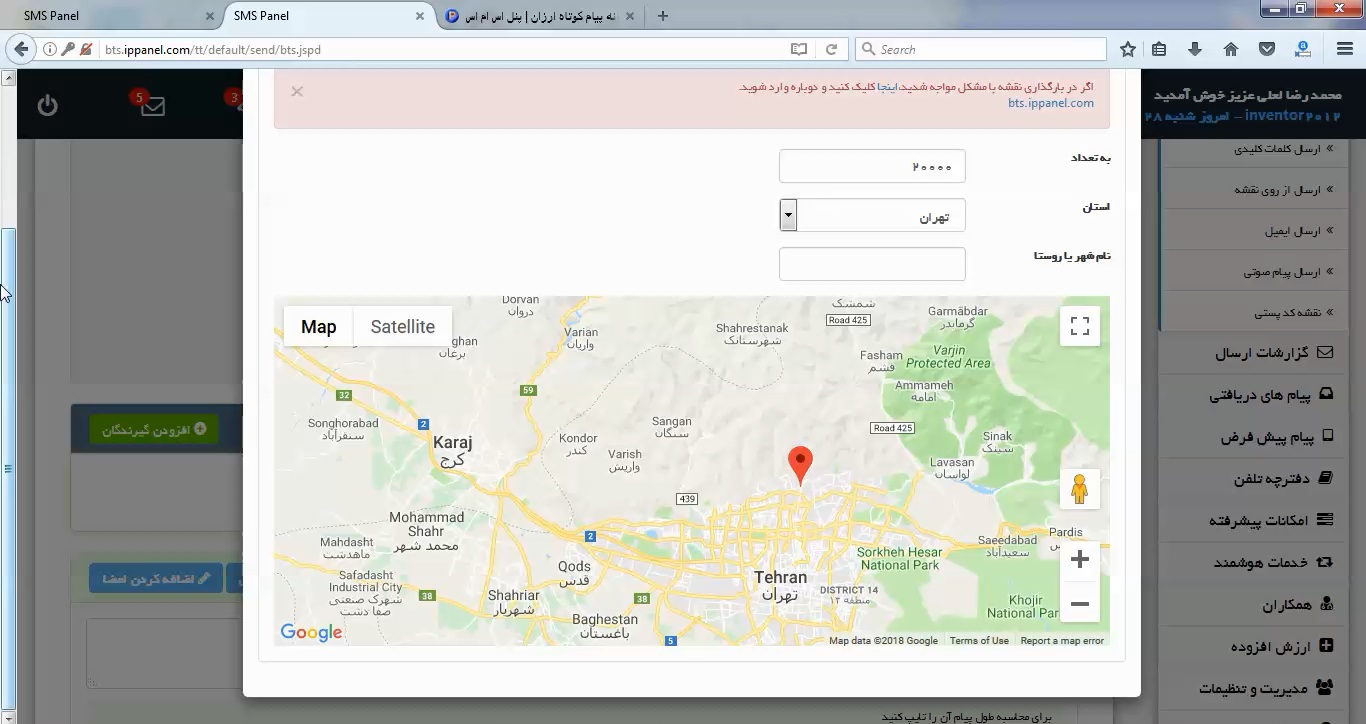Open the extension icon next to Pocket
The height and width of the screenshot is (724, 1366).
[x=1303, y=49]
